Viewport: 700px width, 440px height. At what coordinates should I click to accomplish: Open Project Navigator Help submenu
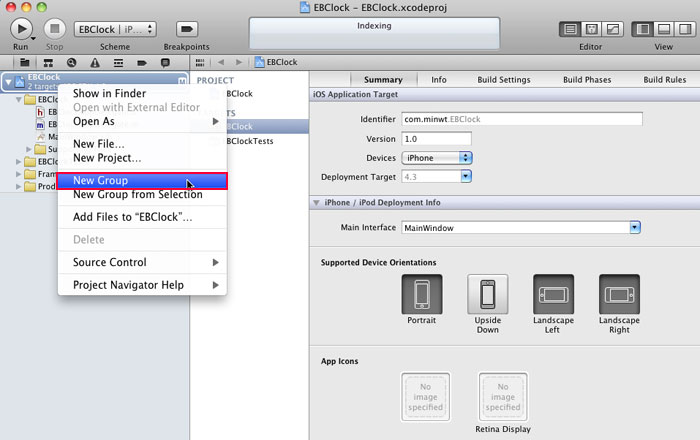click(x=142, y=285)
